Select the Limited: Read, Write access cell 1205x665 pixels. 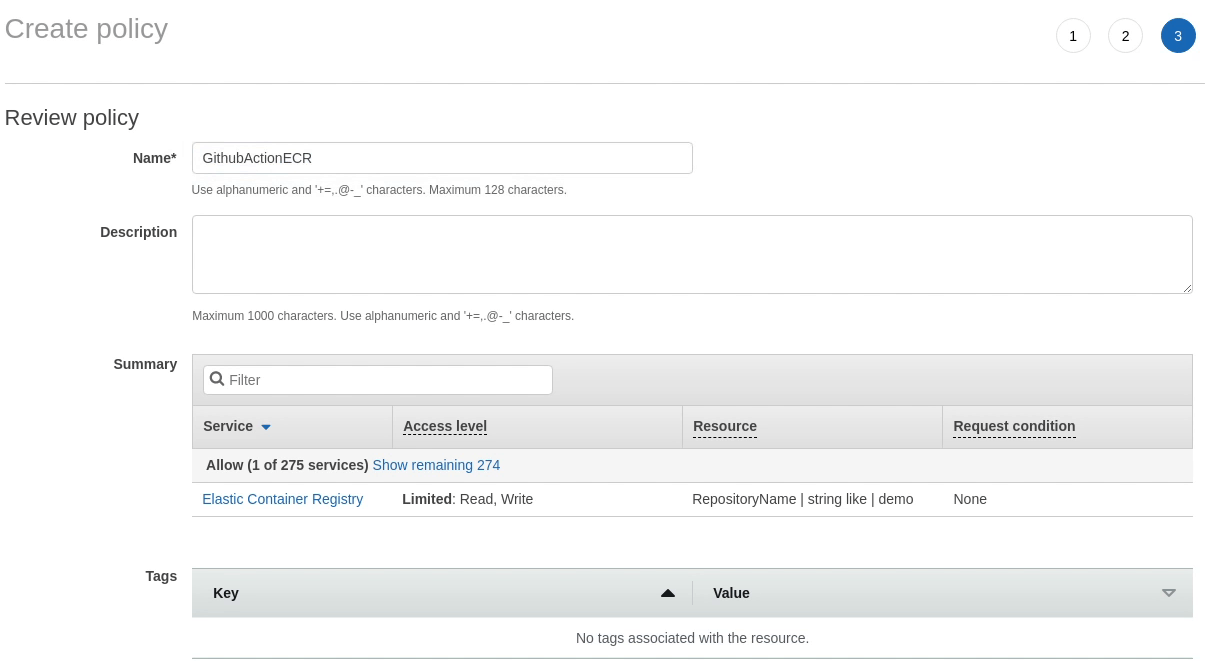click(x=466, y=499)
